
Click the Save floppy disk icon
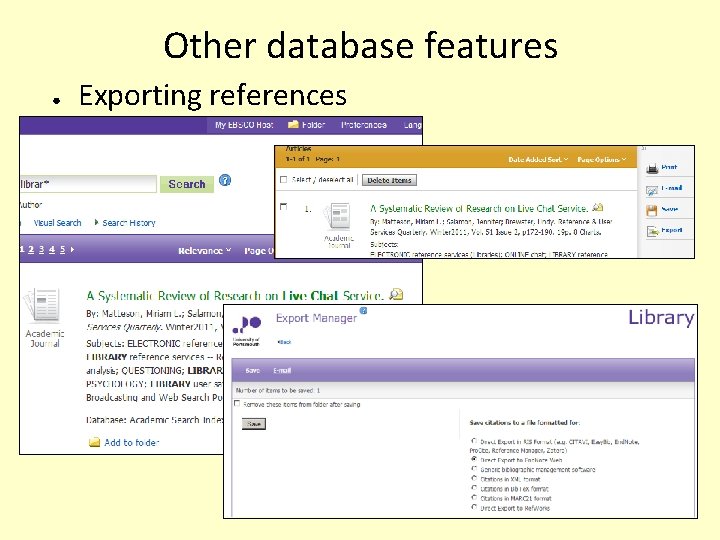(652, 210)
